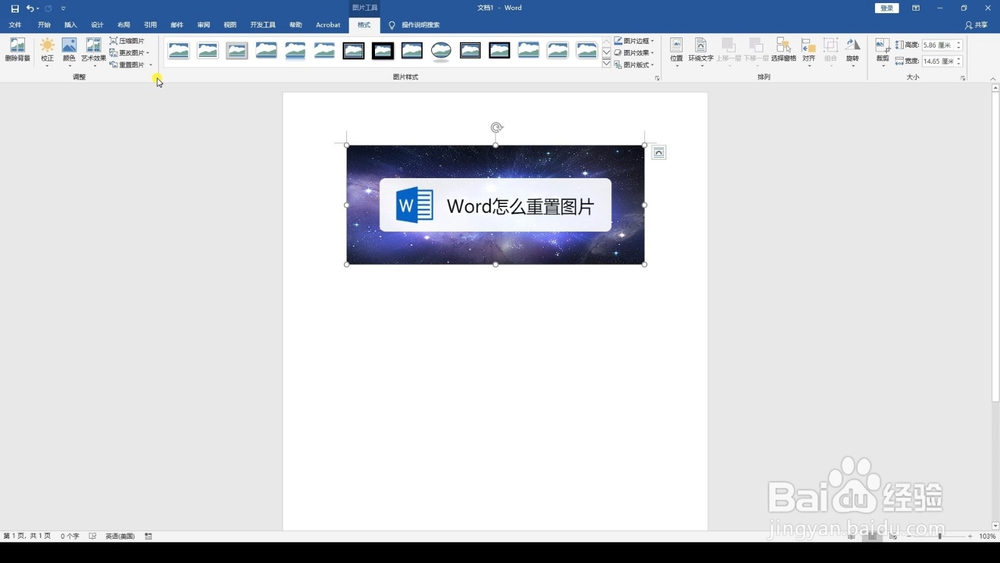This screenshot has width=1000, height=563.
Task: Open the Size group dialog launcher
Action: point(963,78)
